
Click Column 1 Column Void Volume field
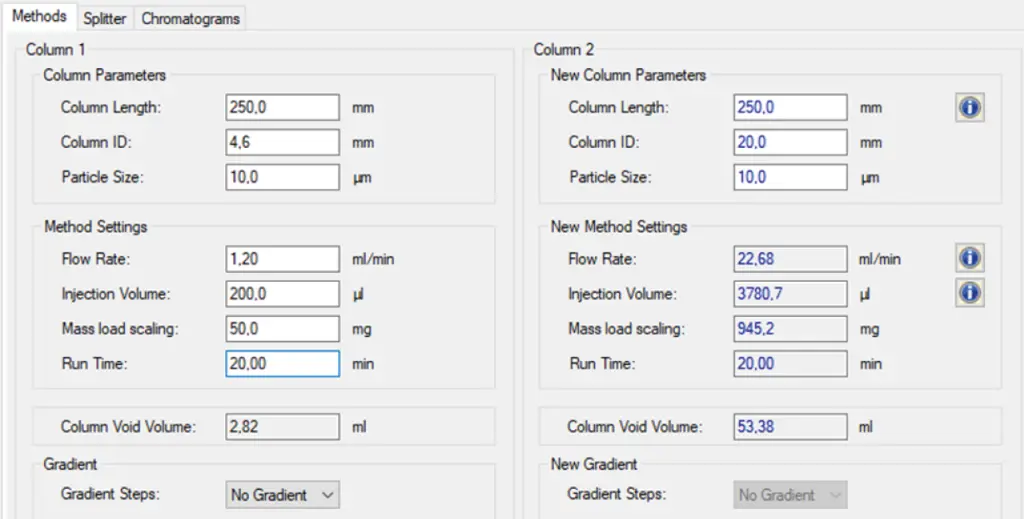coord(282,427)
